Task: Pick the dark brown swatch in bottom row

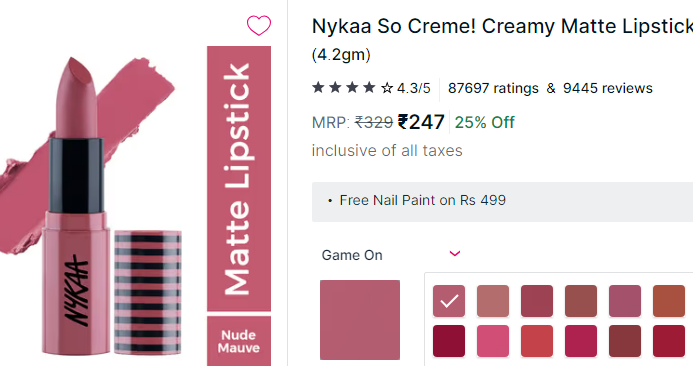Action: click(625, 341)
